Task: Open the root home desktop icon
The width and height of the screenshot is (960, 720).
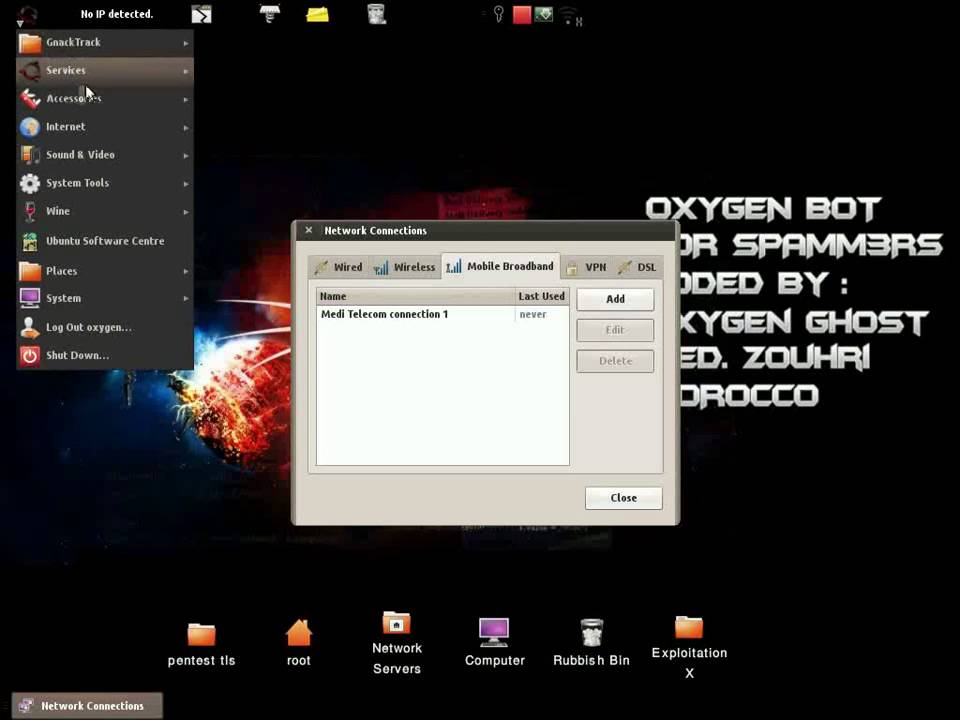Action: click(x=299, y=643)
